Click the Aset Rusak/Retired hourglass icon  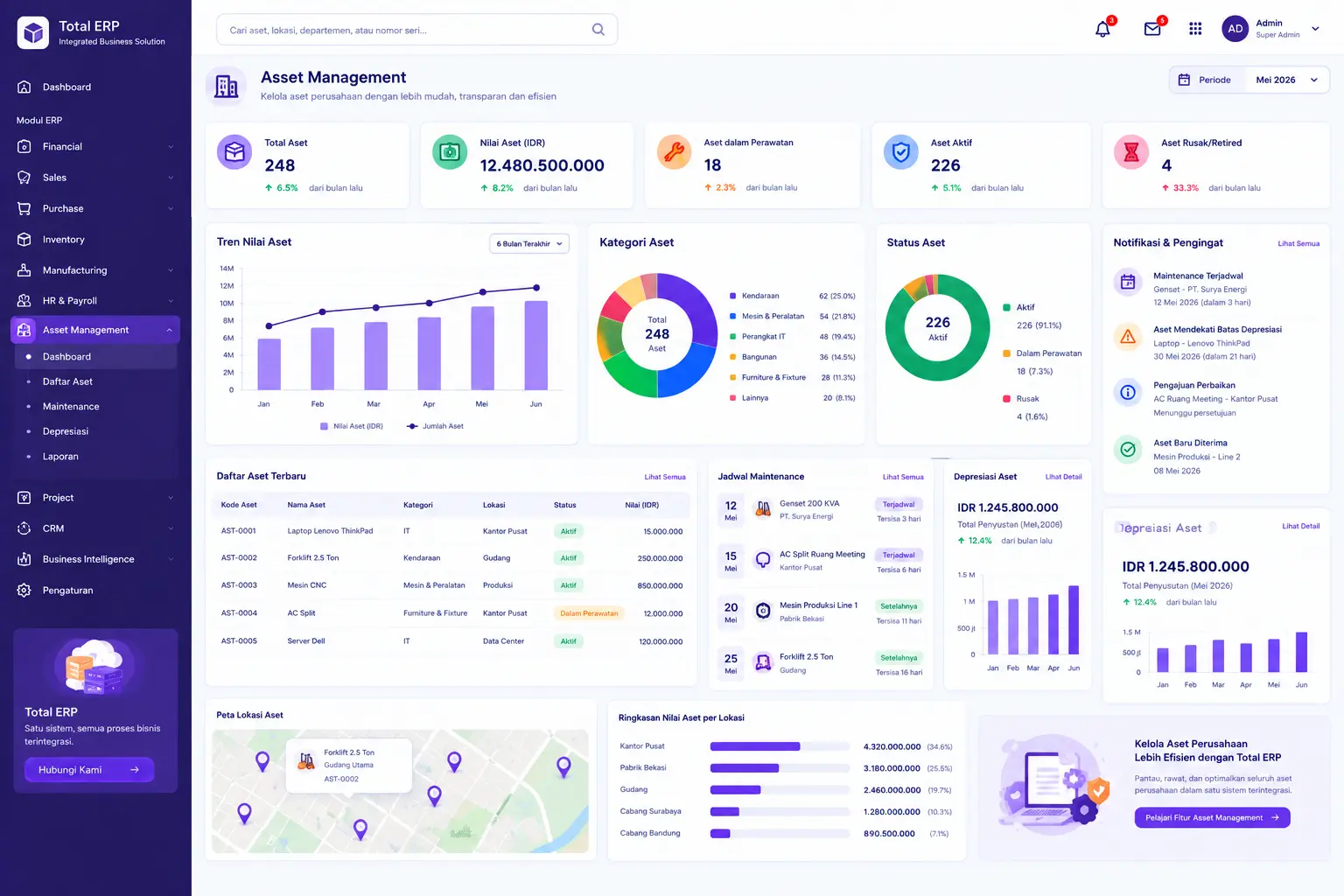point(1131,152)
